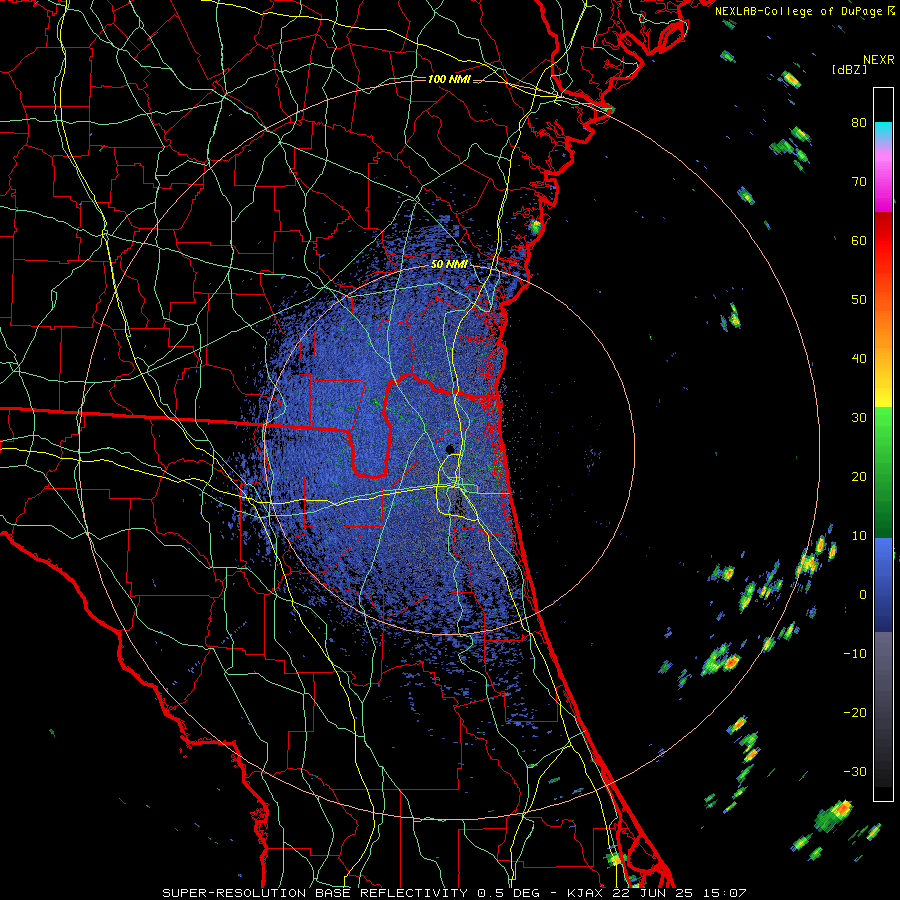Click the NEXLAB-College of DuPage label

tap(799, 11)
